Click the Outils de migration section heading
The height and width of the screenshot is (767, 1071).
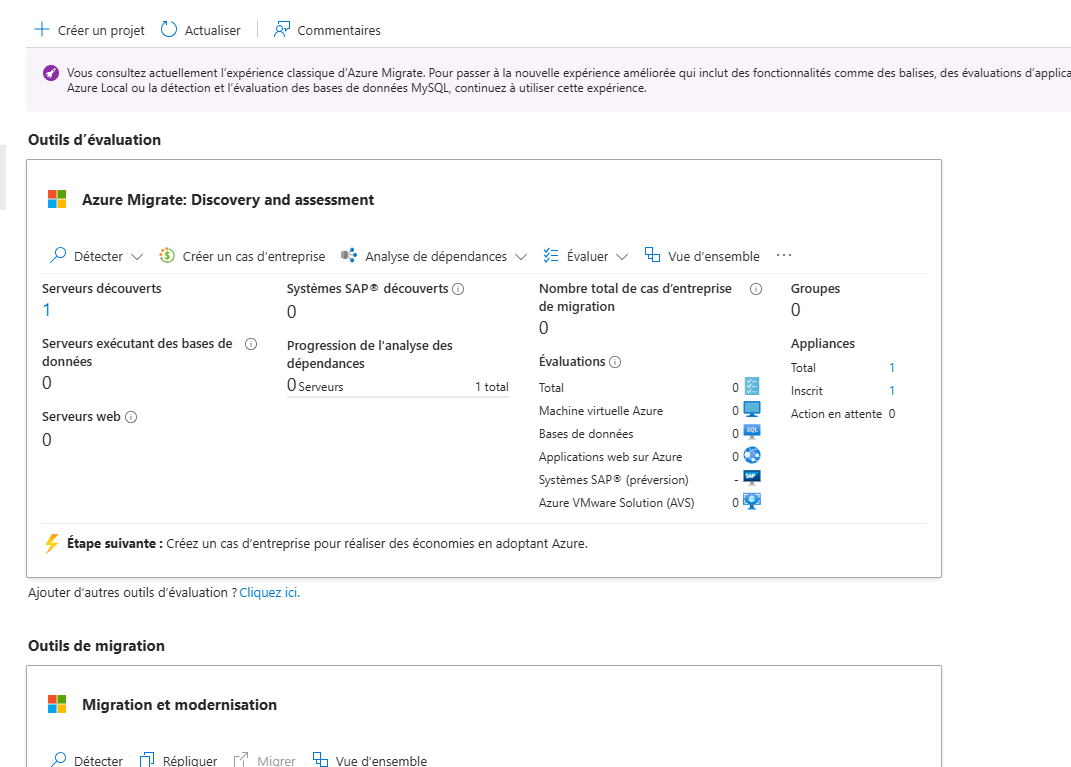point(96,646)
